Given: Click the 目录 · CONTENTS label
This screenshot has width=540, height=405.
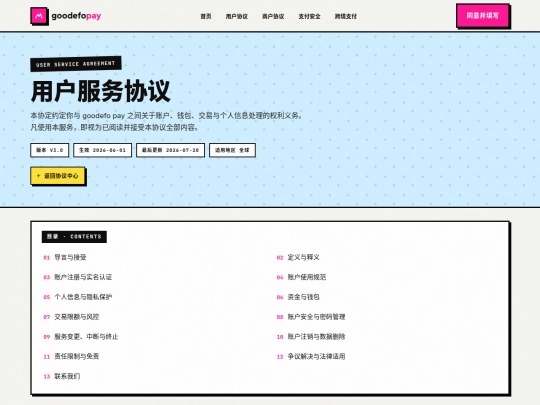Looking at the screenshot, I should click(x=74, y=237).
